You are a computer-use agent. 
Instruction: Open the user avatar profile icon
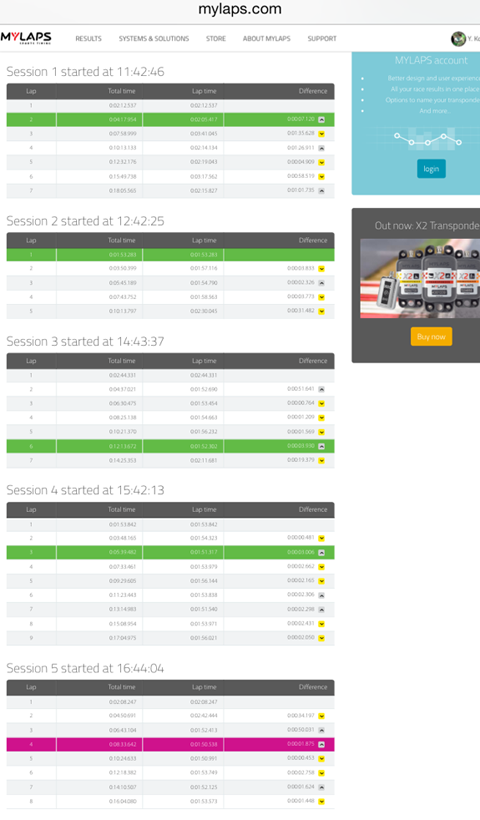click(459, 39)
